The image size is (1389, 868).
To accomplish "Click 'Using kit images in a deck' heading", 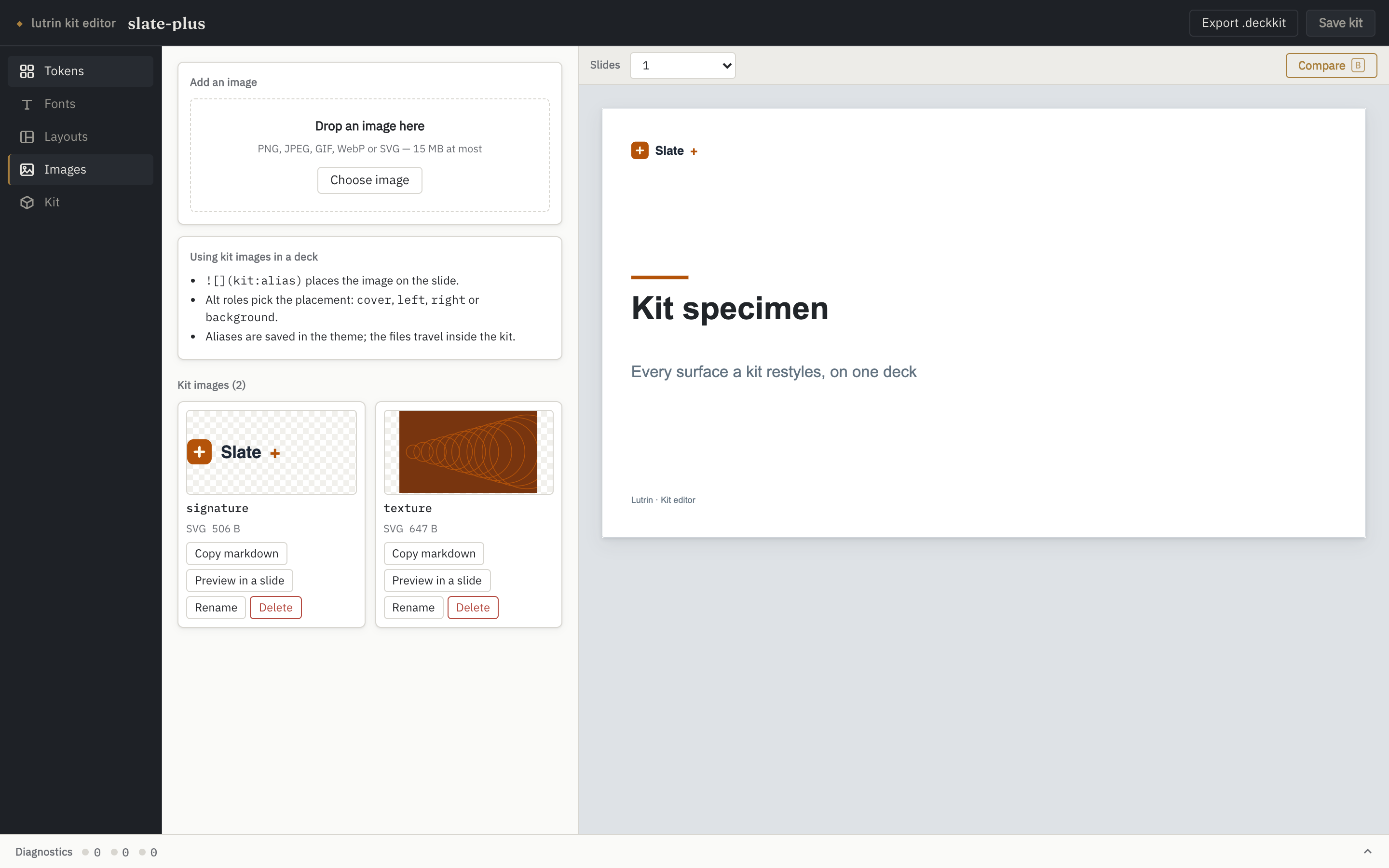I will point(254,257).
